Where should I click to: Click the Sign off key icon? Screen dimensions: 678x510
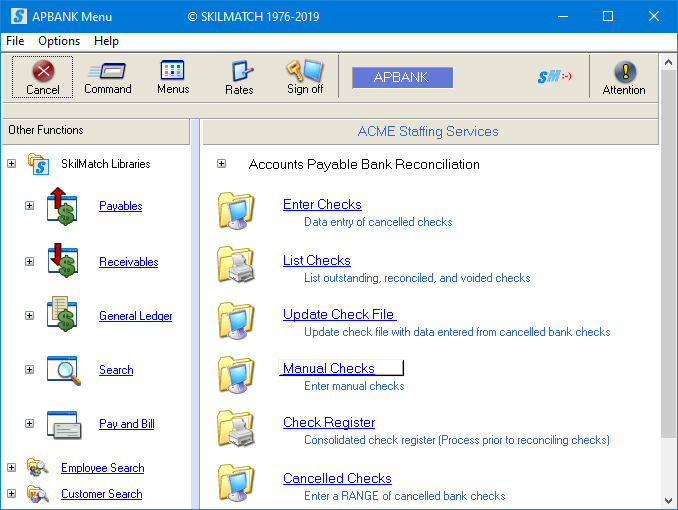point(305,70)
